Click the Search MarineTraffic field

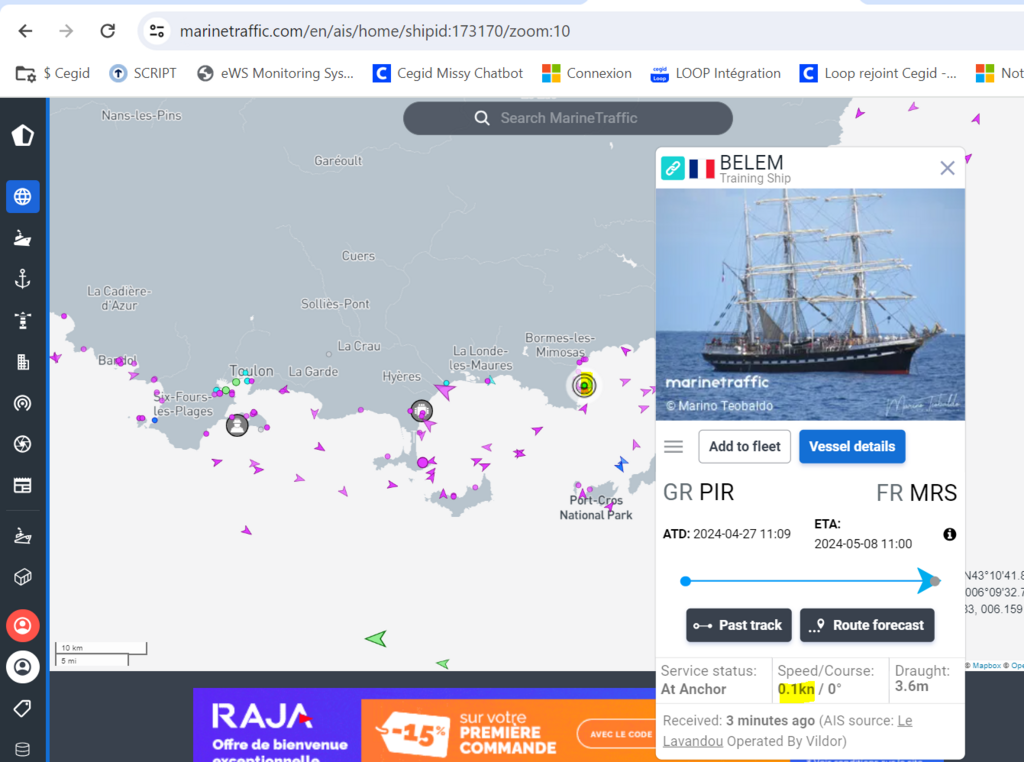click(568, 118)
